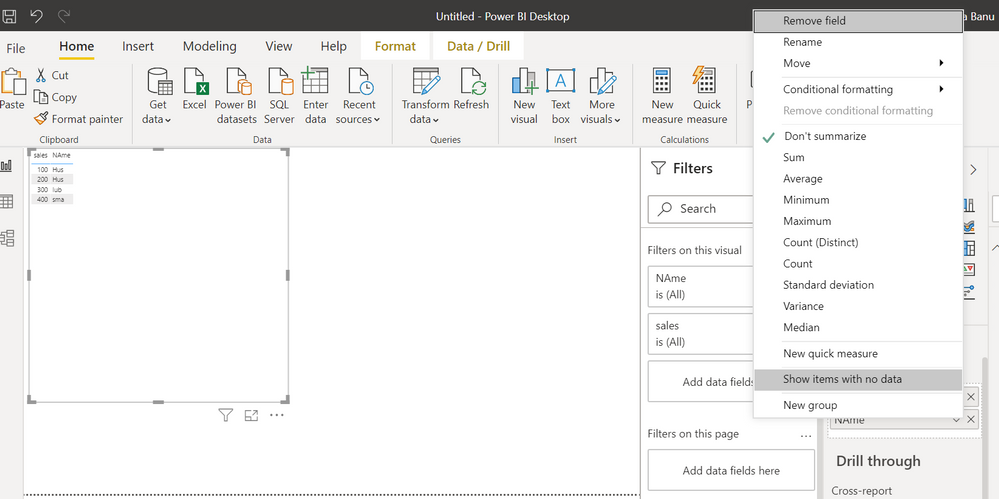Screen dimensions: 999x499
Task: Copy the selected visual
Action: tap(55, 97)
